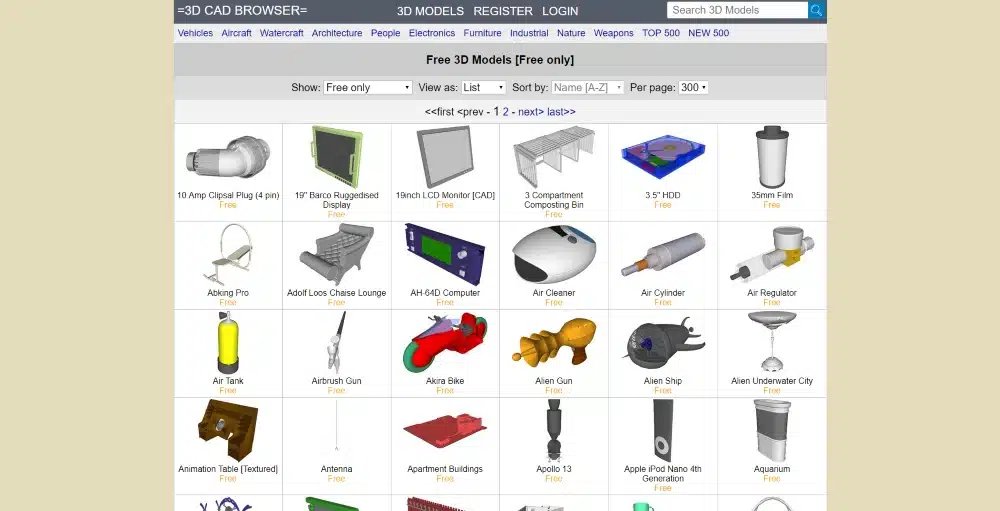Click the Apartment Buildings name label

445,469
